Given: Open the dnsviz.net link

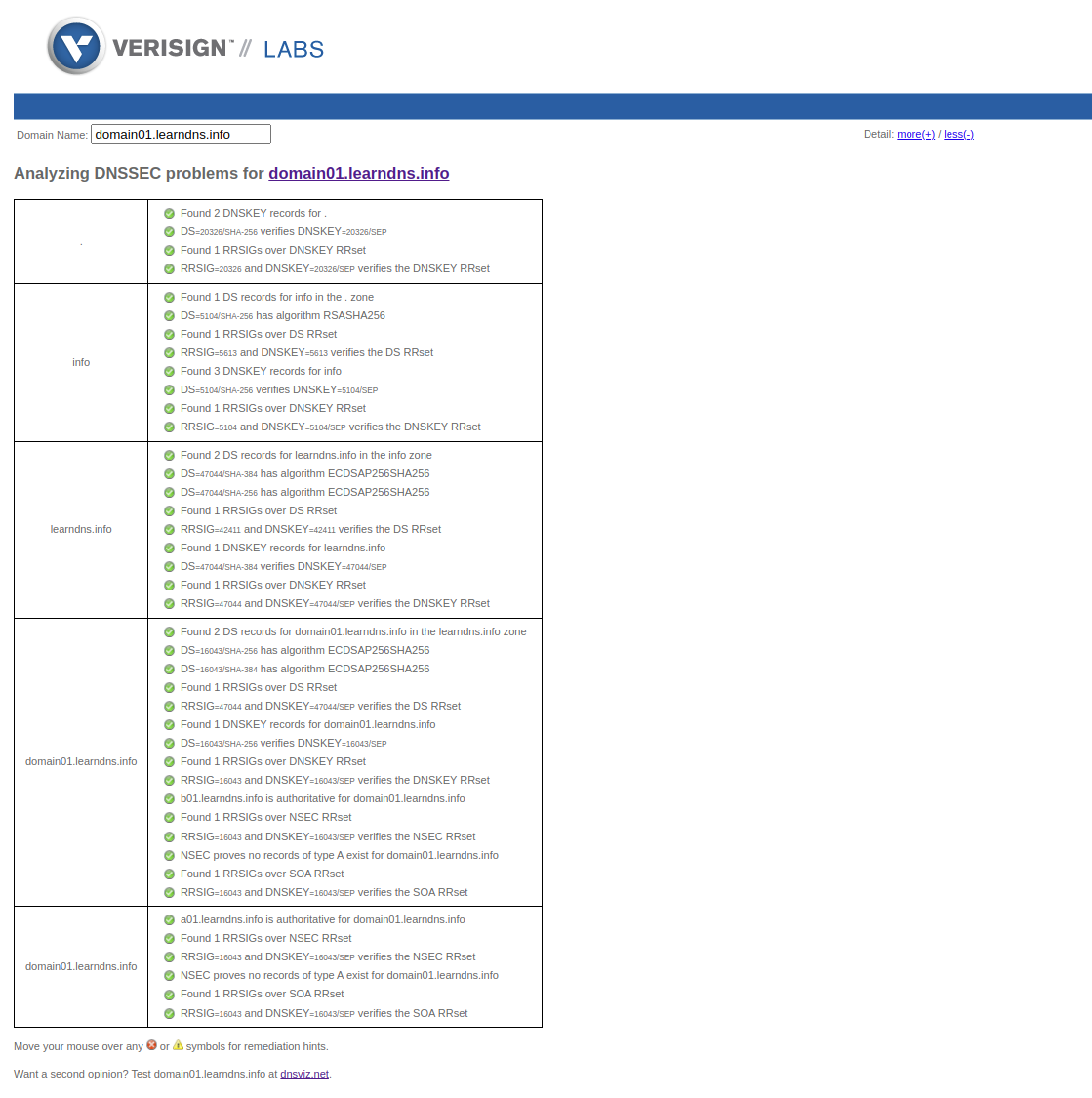Looking at the screenshot, I should click(303, 1074).
